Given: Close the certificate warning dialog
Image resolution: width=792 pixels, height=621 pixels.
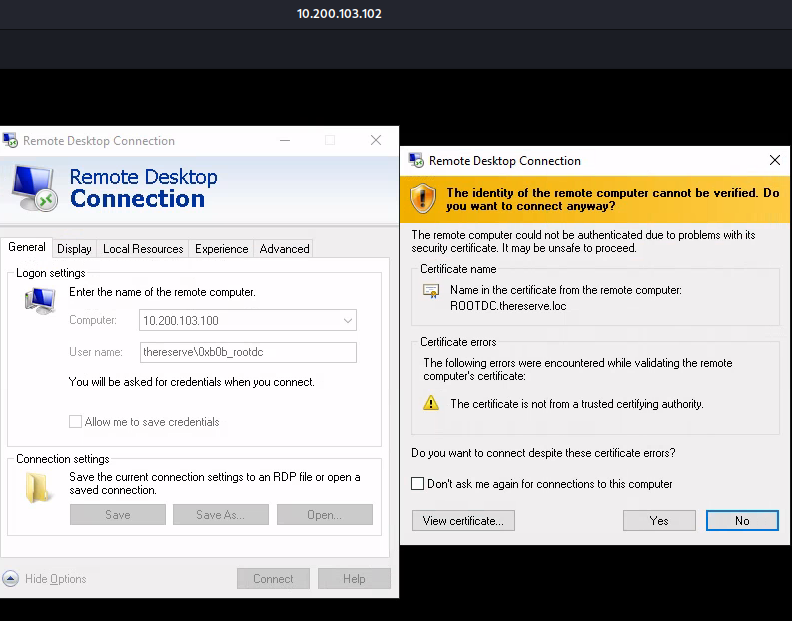Looking at the screenshot, I should point(775,160).
